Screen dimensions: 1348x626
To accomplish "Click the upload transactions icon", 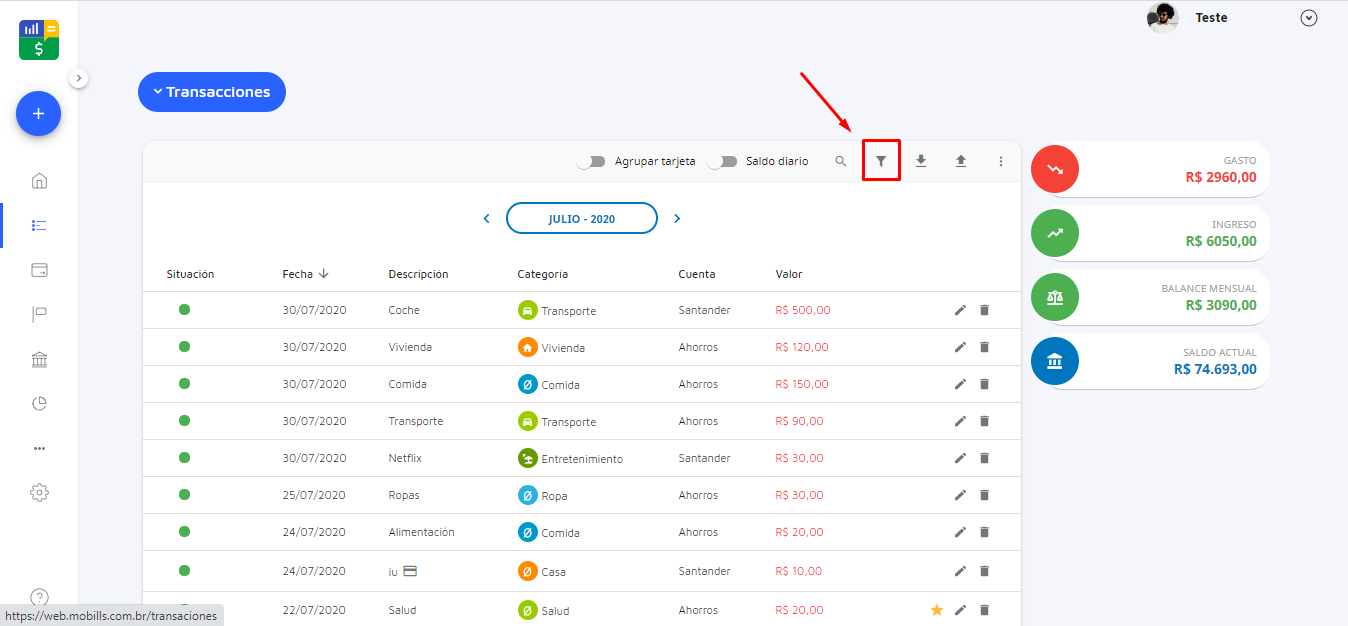I will click(x=961, y=161).
